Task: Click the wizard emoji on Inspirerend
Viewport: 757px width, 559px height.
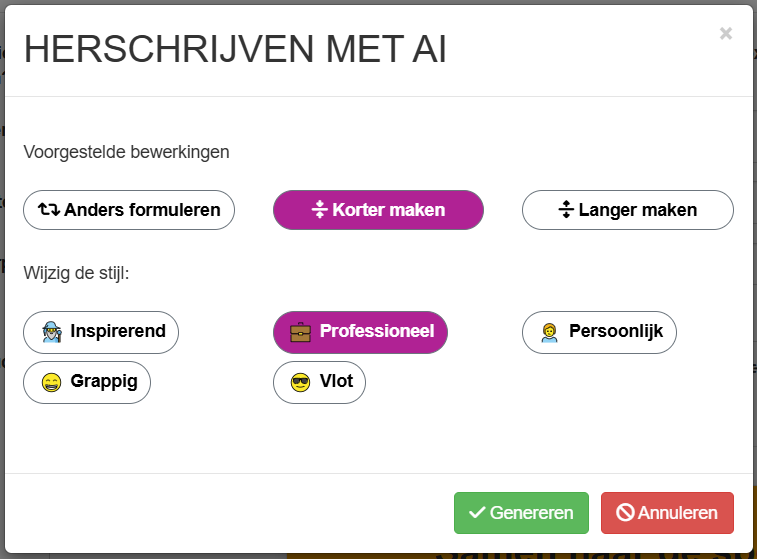Action: [x=52, y=332]
